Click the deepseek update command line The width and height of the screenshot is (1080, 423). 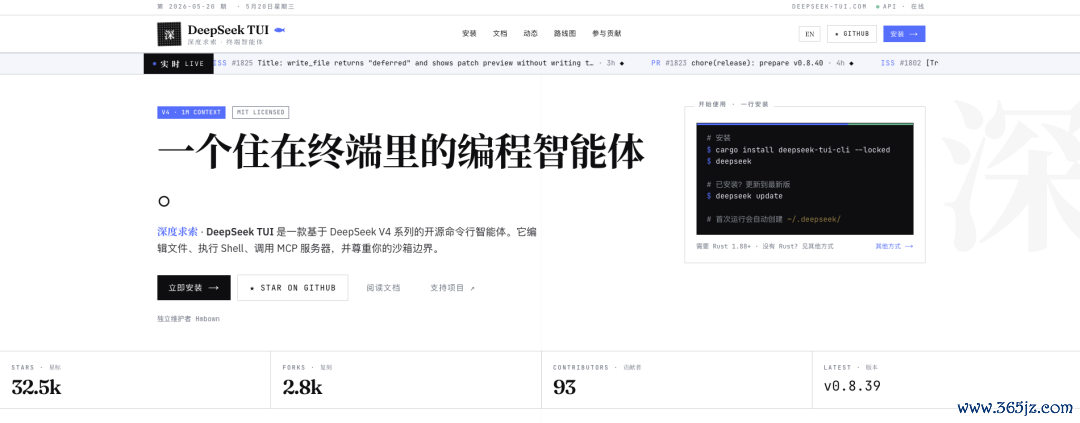click(745, 196)
